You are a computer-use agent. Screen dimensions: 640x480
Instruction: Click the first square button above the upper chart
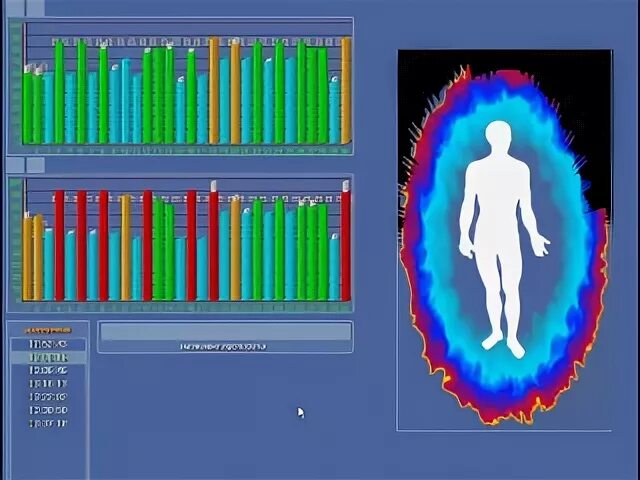(15, 8)
